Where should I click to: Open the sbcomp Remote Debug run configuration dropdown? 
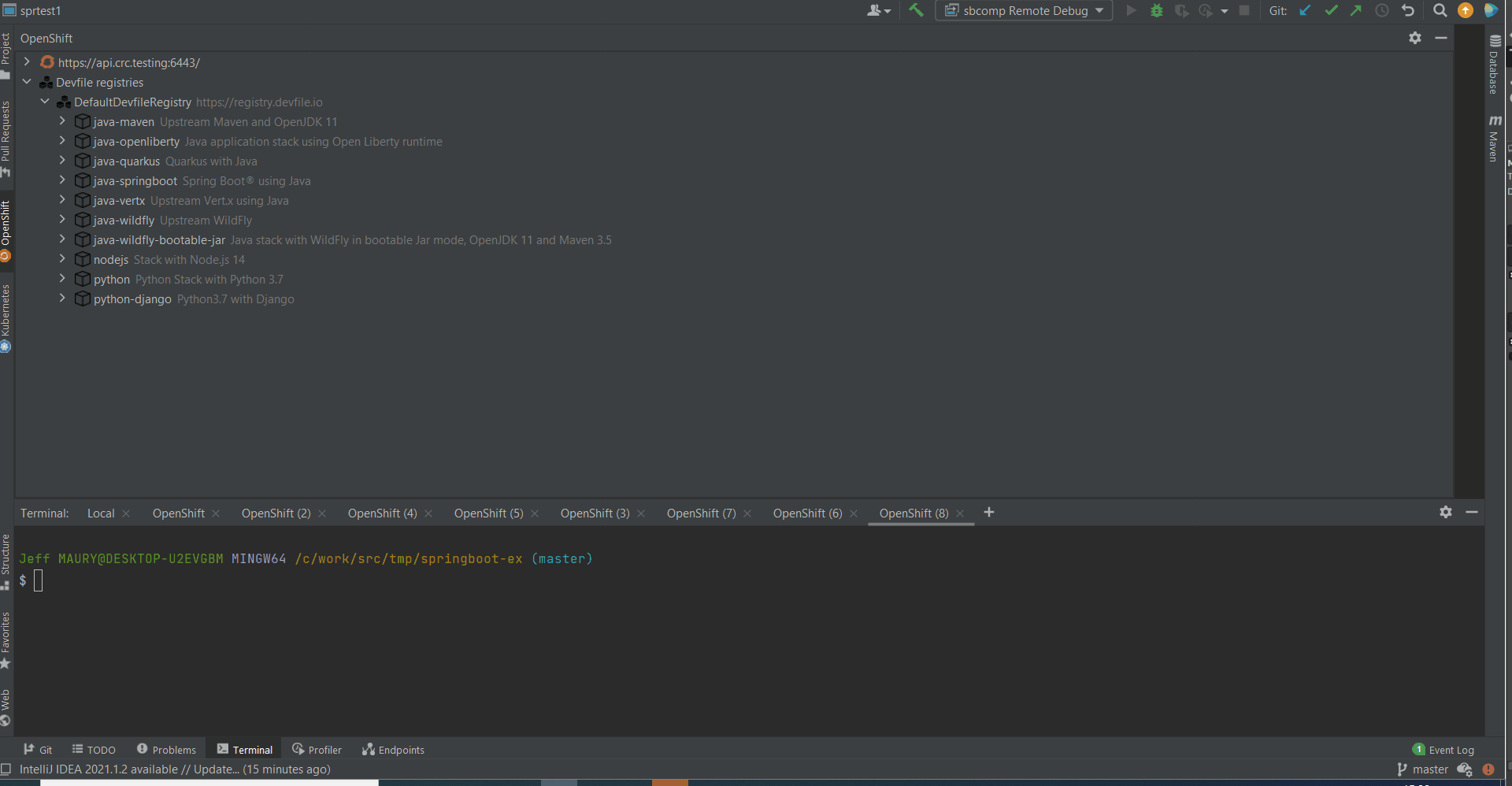point(1024,10)
